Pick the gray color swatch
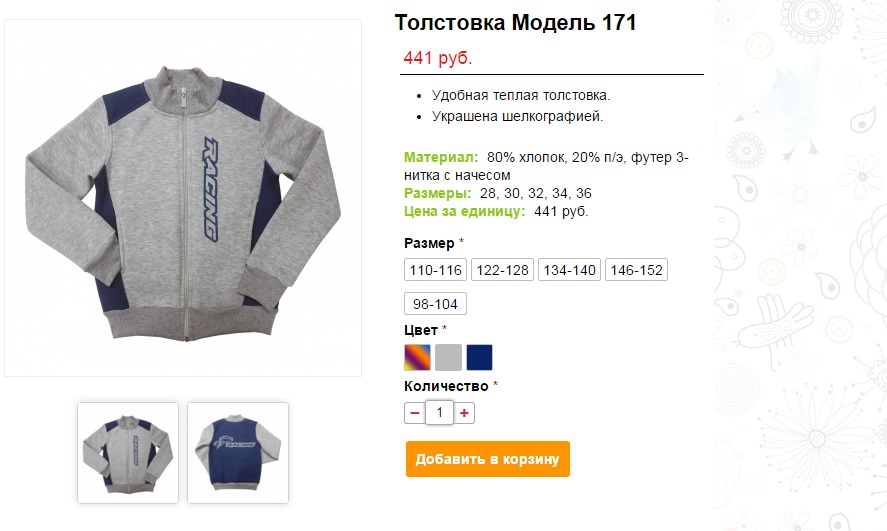Image resolution: width=887 pixels, height=531 pixels. coord(449,357)
